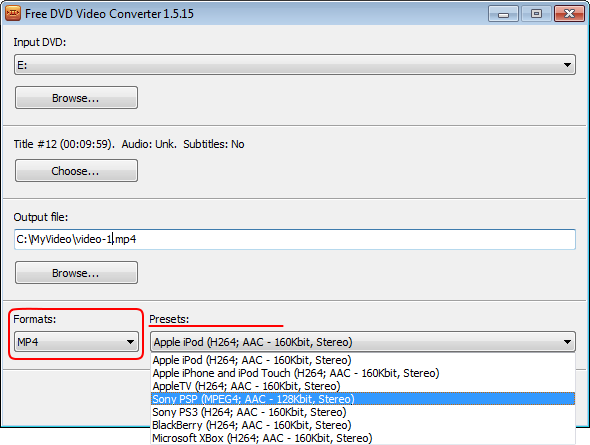Select AppleTV preset
The height and width of the screenshot is (445, 590).
363,386
